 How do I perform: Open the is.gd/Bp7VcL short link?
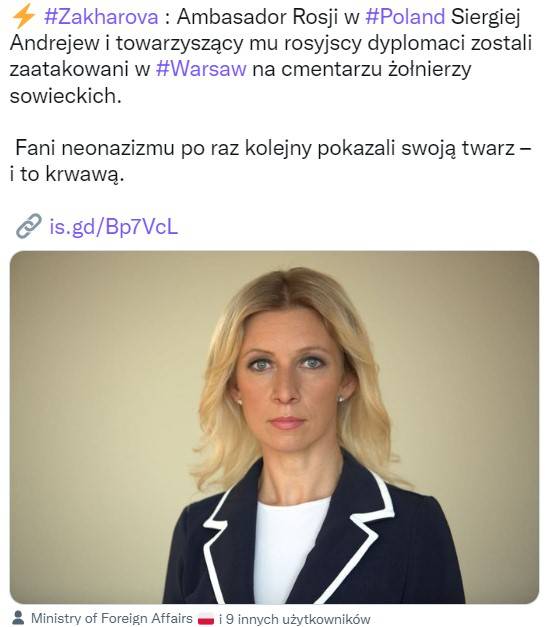click(114, 227)
